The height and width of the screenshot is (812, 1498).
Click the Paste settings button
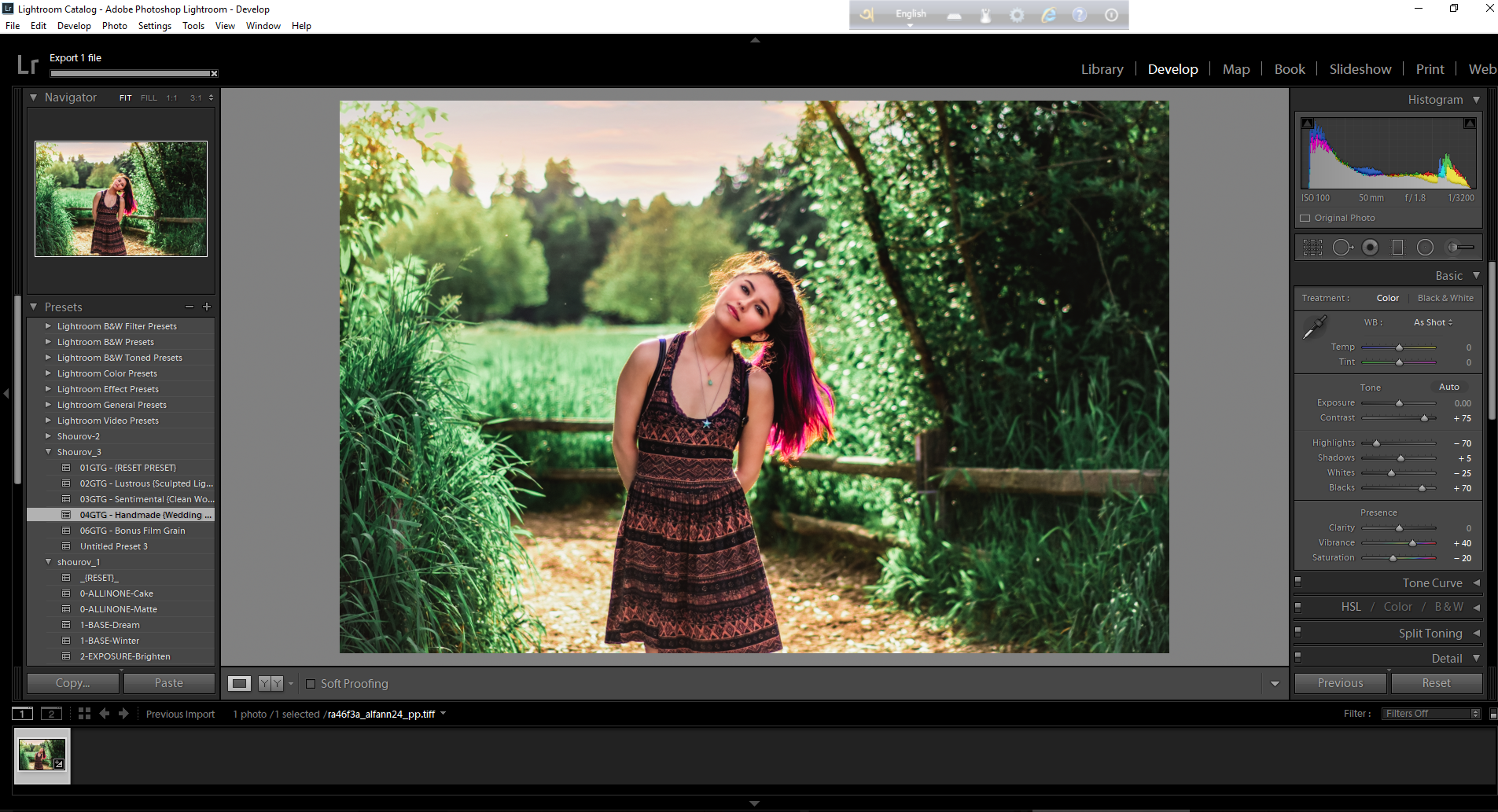(169, 683)
